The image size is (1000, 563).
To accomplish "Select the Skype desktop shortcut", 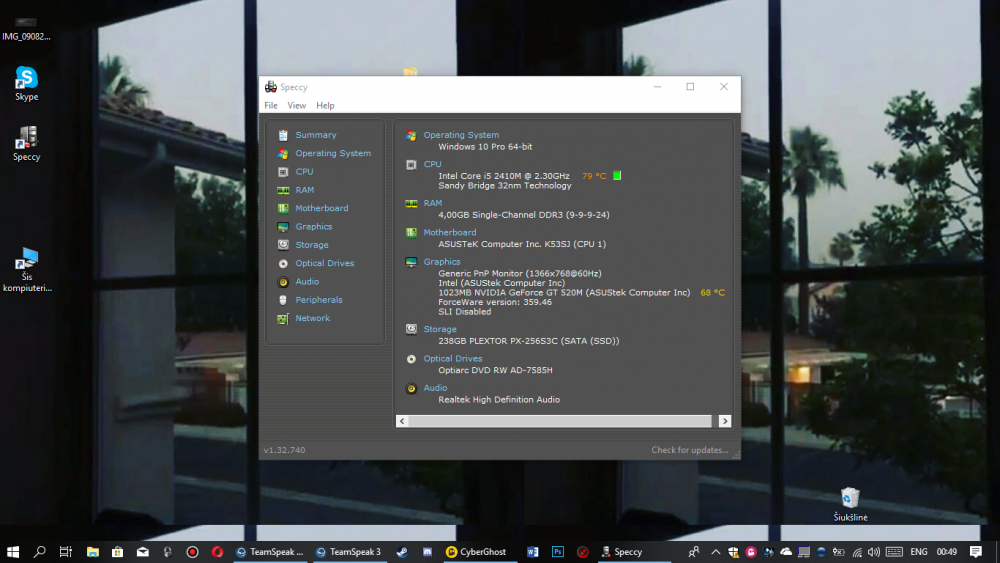I will 27,84.
